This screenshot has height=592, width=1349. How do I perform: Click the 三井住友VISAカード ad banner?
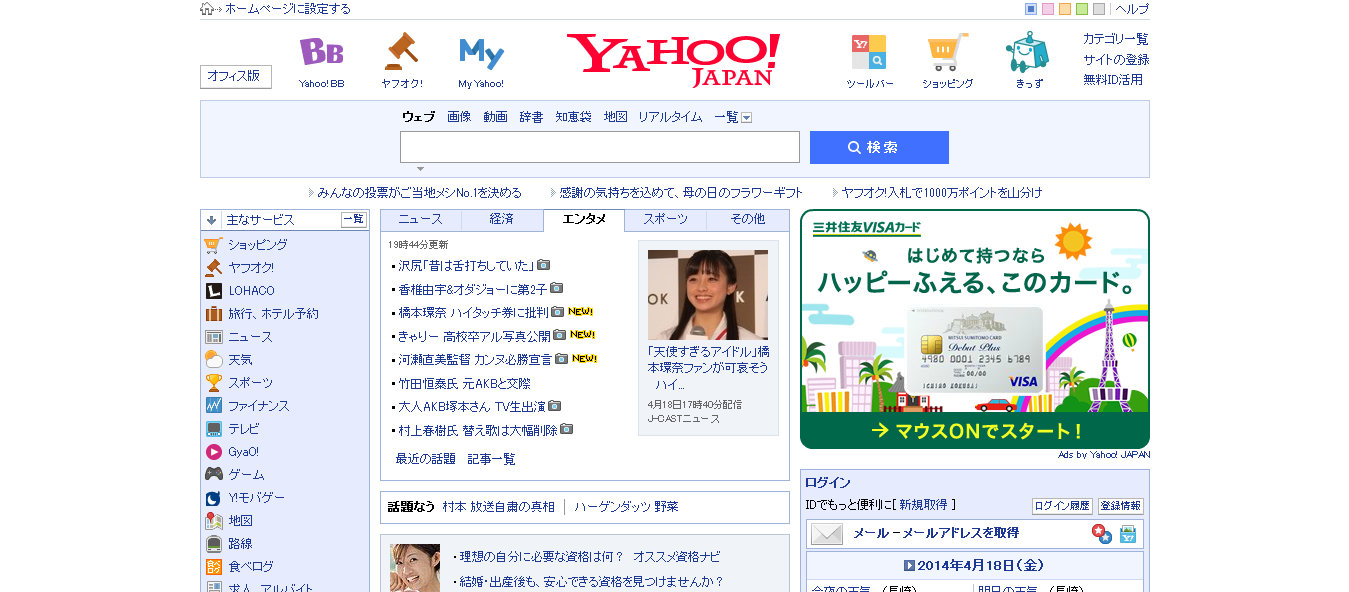point(975,329)
